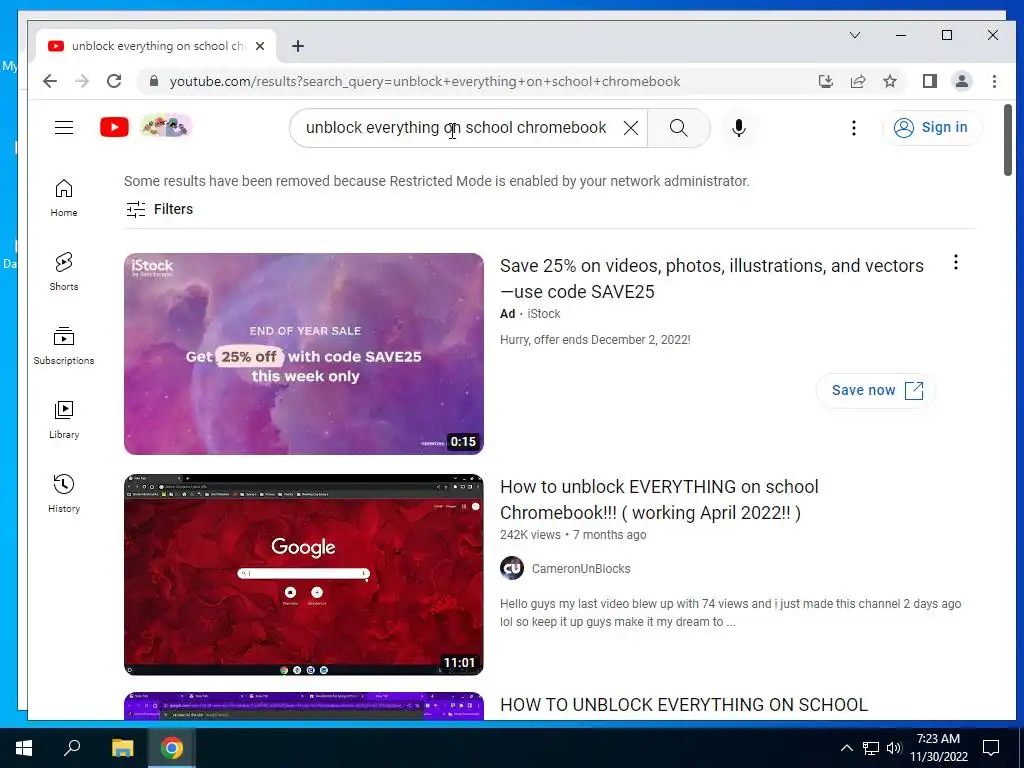This screenshot has height=768, width=1024.
Task: Open the red Google video thumbnail
Action: (304, 574)
